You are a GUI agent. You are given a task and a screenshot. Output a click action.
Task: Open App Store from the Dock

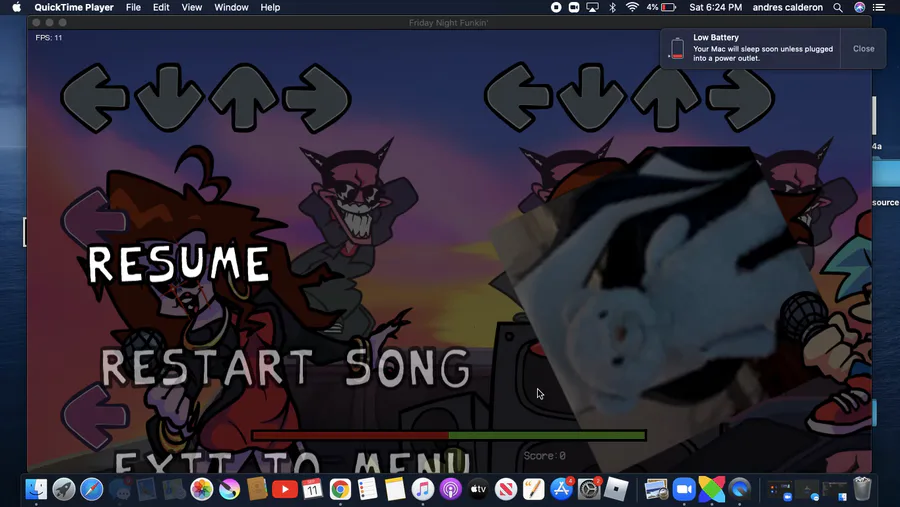[x=561, y=489]
